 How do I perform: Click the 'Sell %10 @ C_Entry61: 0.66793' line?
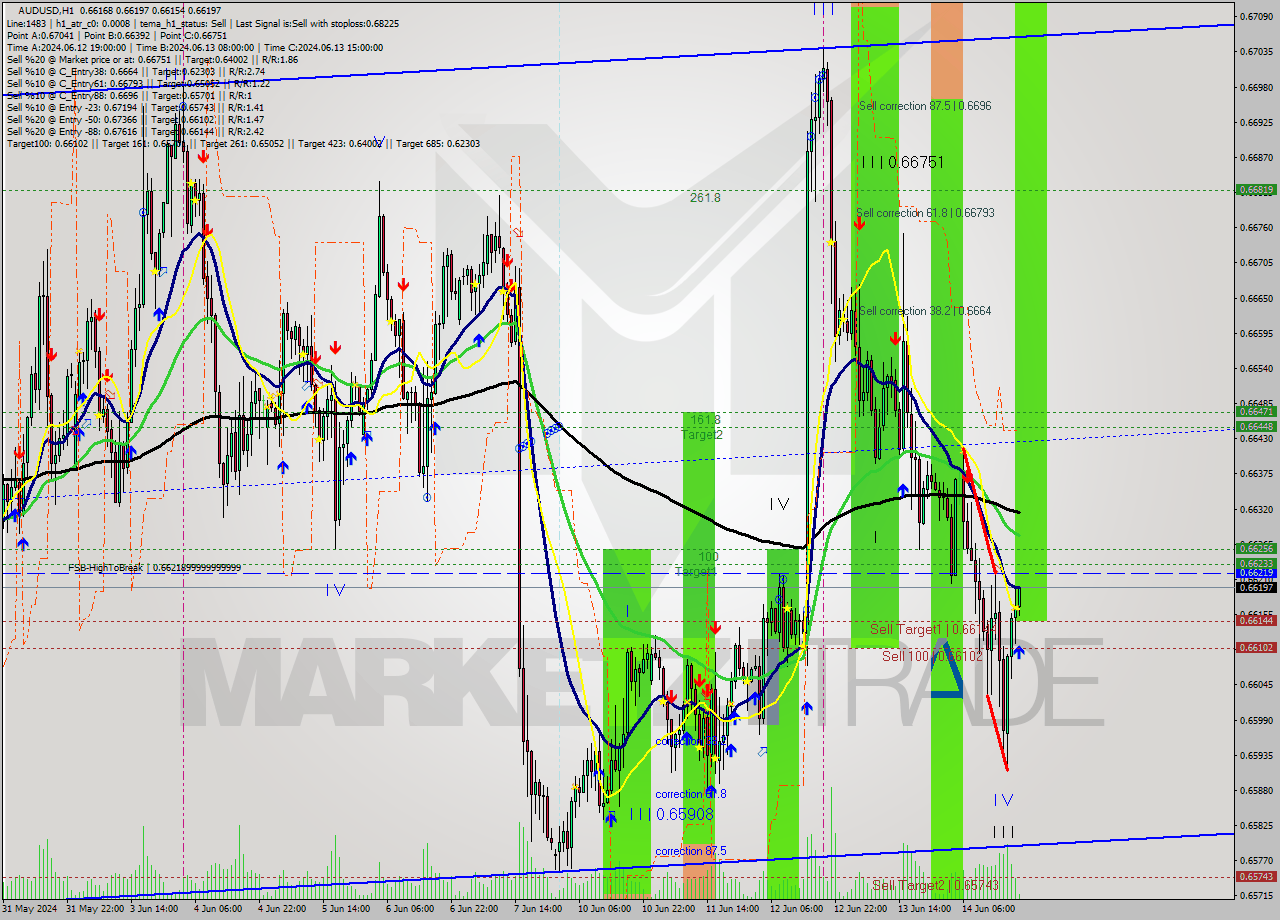[x=138, y=83]
